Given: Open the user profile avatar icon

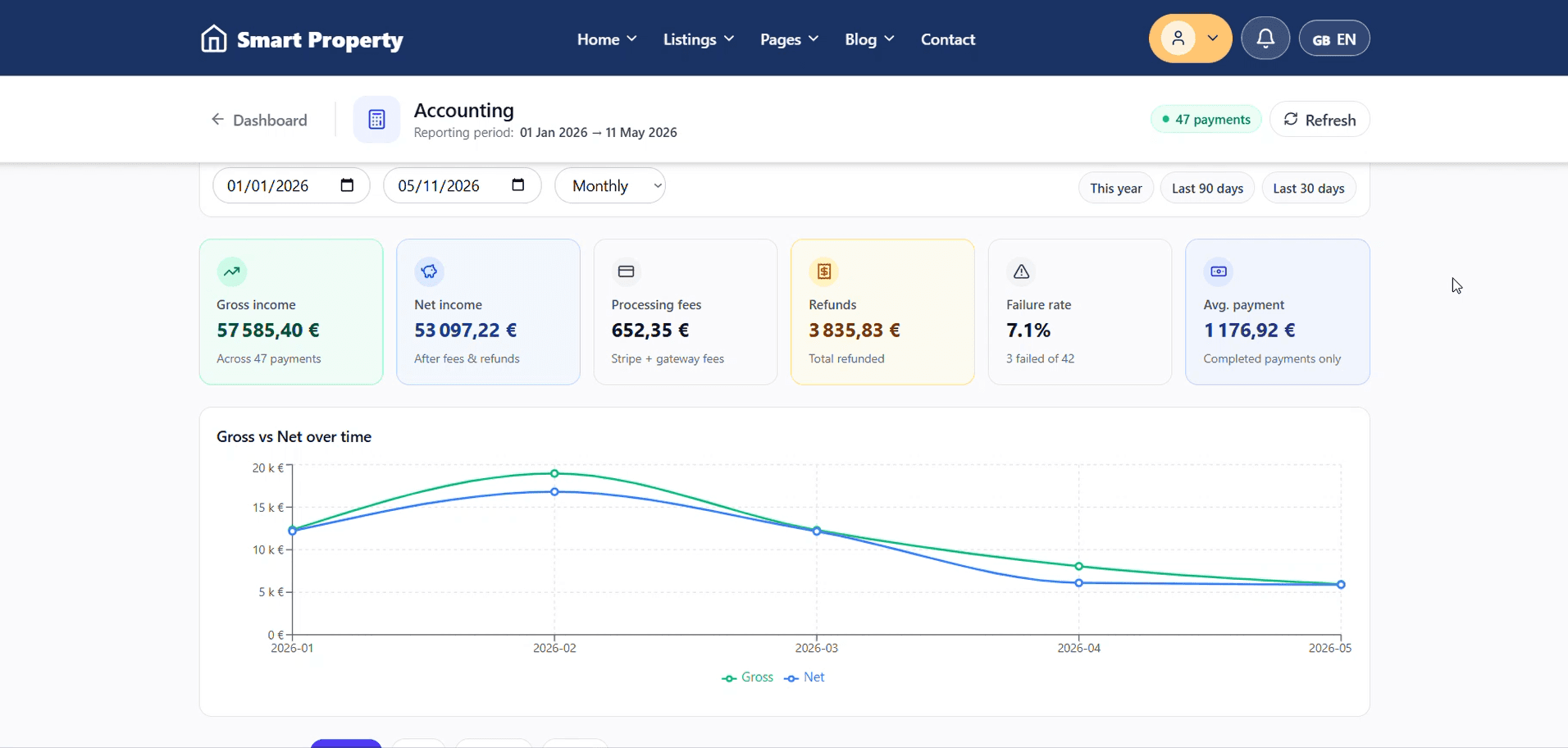Looking at the screenshot, I should click(x=1178, y=38).
